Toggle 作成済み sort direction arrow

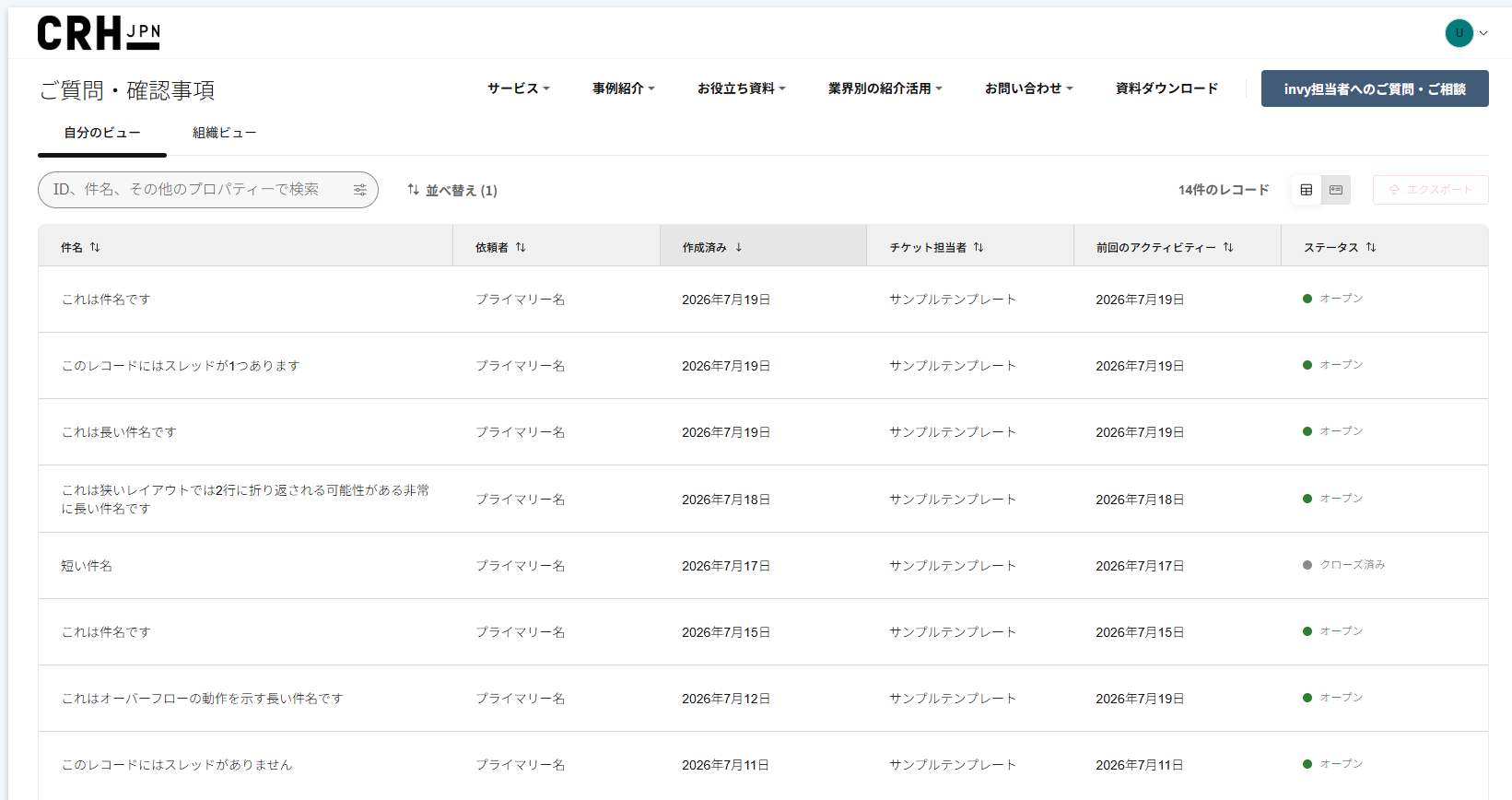tap(739, 247)
